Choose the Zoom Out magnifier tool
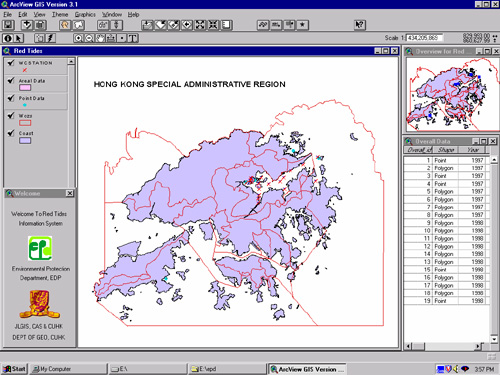Viewport: 500px width, 375px height. click(x=89, y=38)
